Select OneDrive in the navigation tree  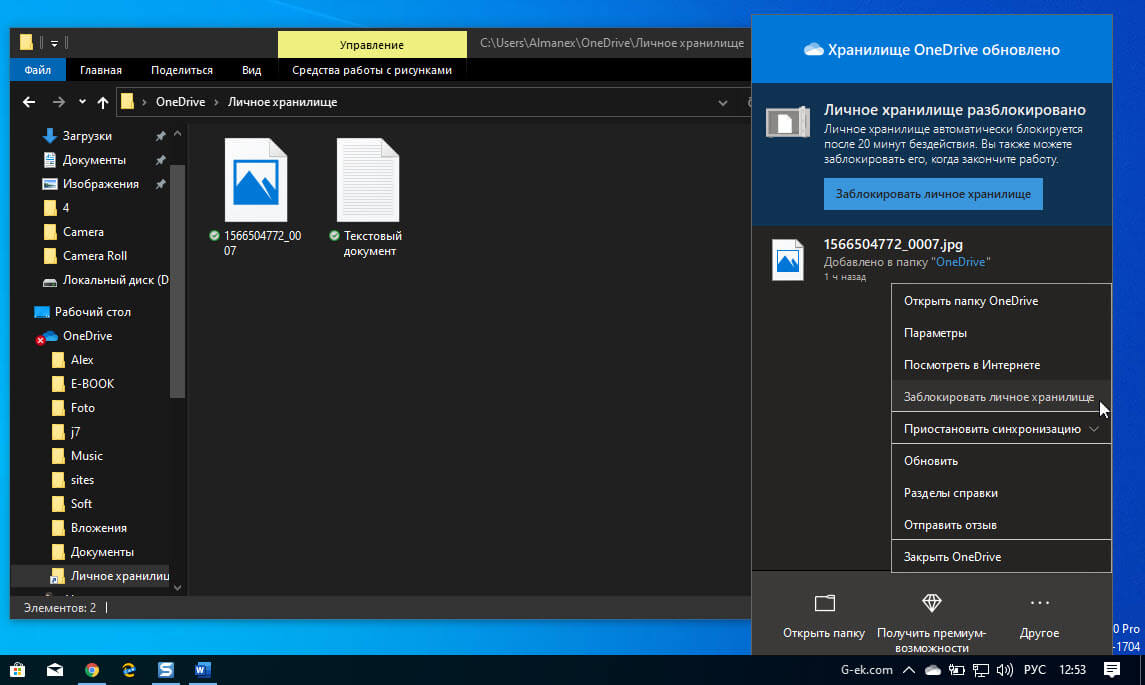click(87, 336)
